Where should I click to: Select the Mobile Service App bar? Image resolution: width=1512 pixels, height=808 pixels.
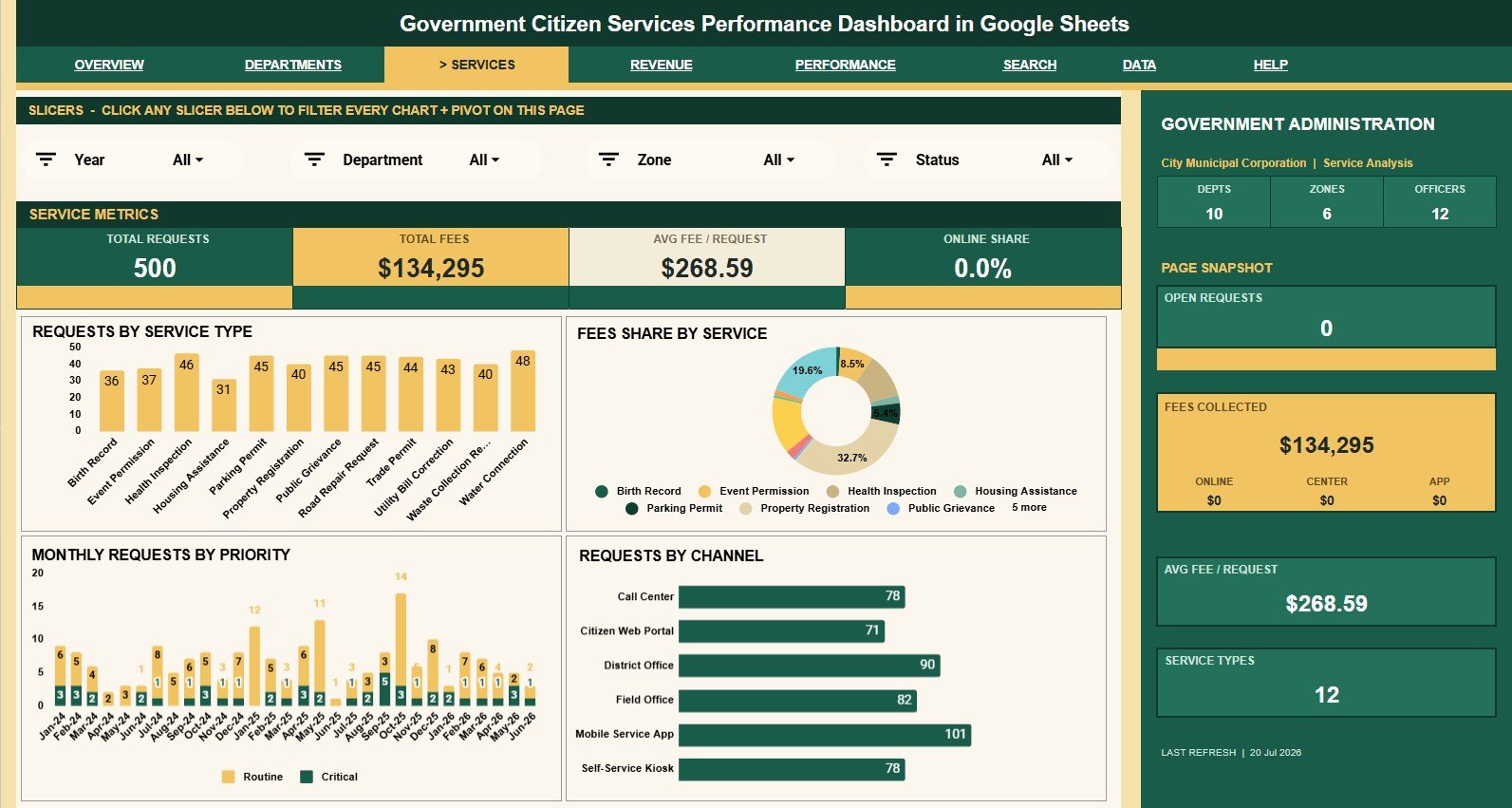pyautogui.click(x=825, y=734)
